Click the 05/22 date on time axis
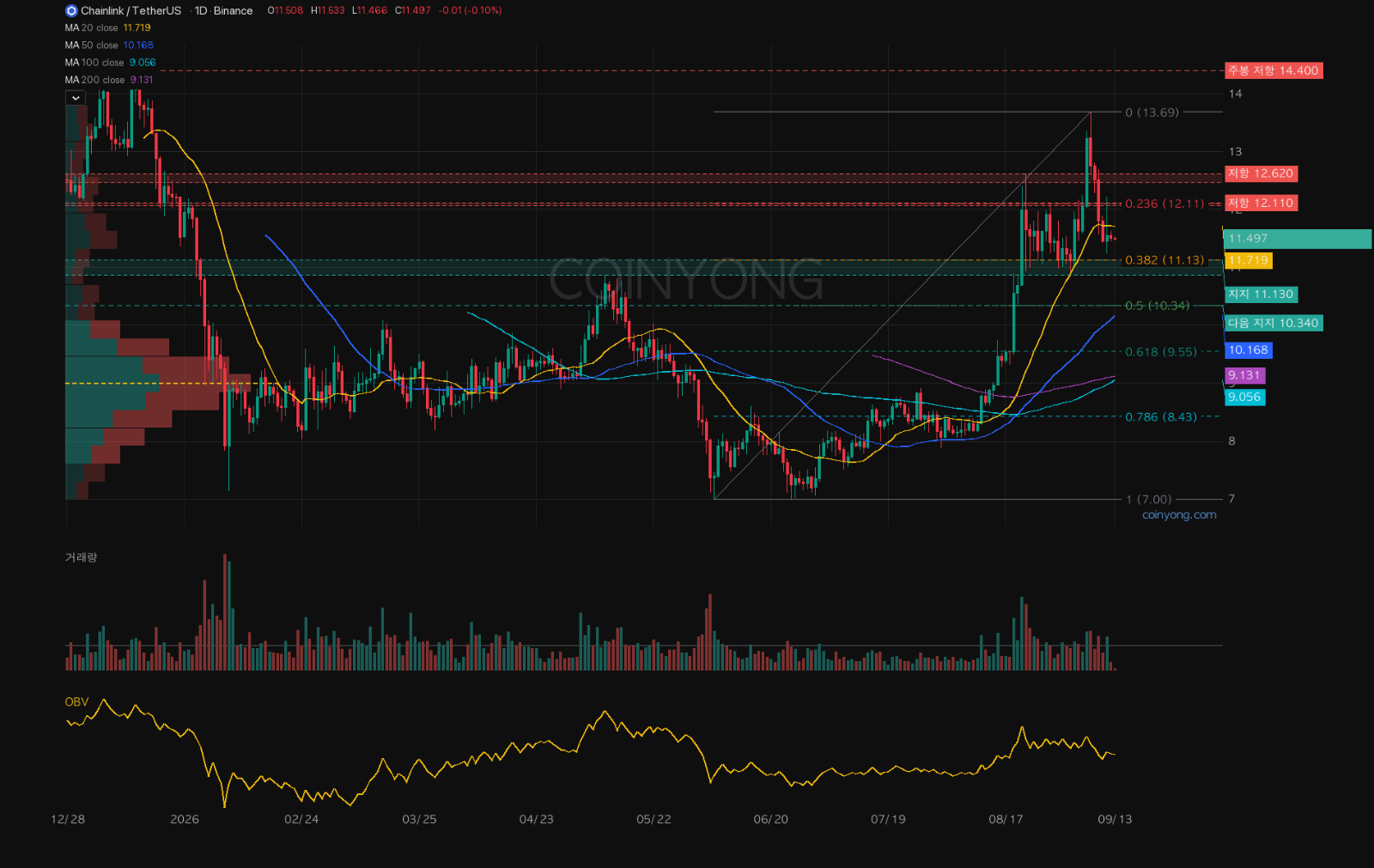The image size is (1374, 868). (x=654, y=820)
